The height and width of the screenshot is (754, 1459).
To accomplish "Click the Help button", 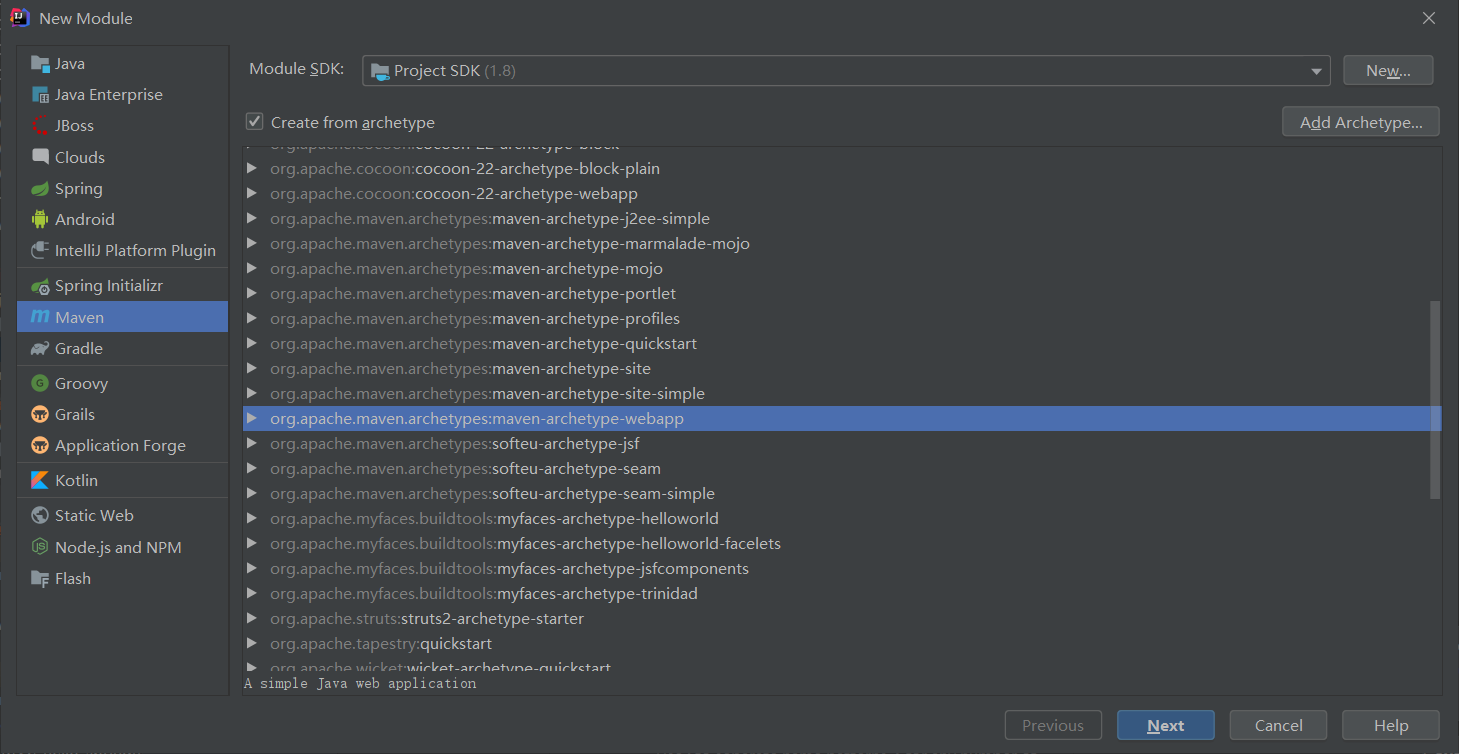I will (x=1391, y=726).
